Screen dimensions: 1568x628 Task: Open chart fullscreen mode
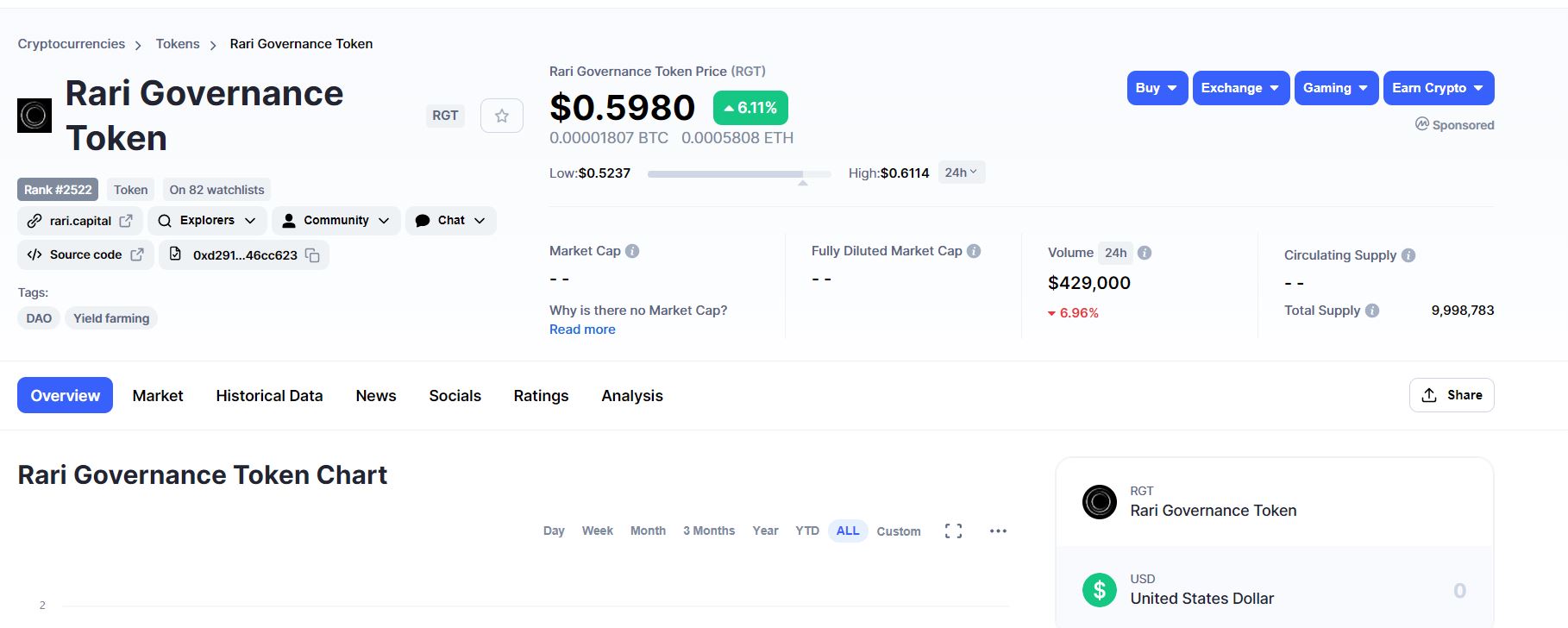point(953,531)
